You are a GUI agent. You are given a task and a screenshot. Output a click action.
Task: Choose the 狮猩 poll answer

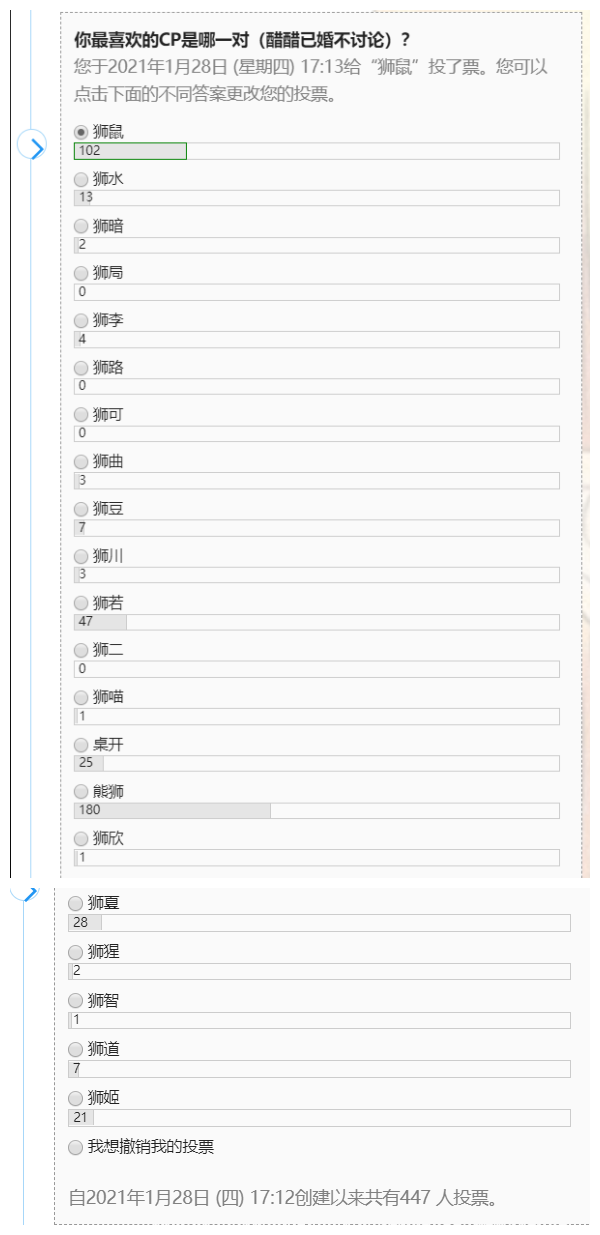tap(76, 952)
